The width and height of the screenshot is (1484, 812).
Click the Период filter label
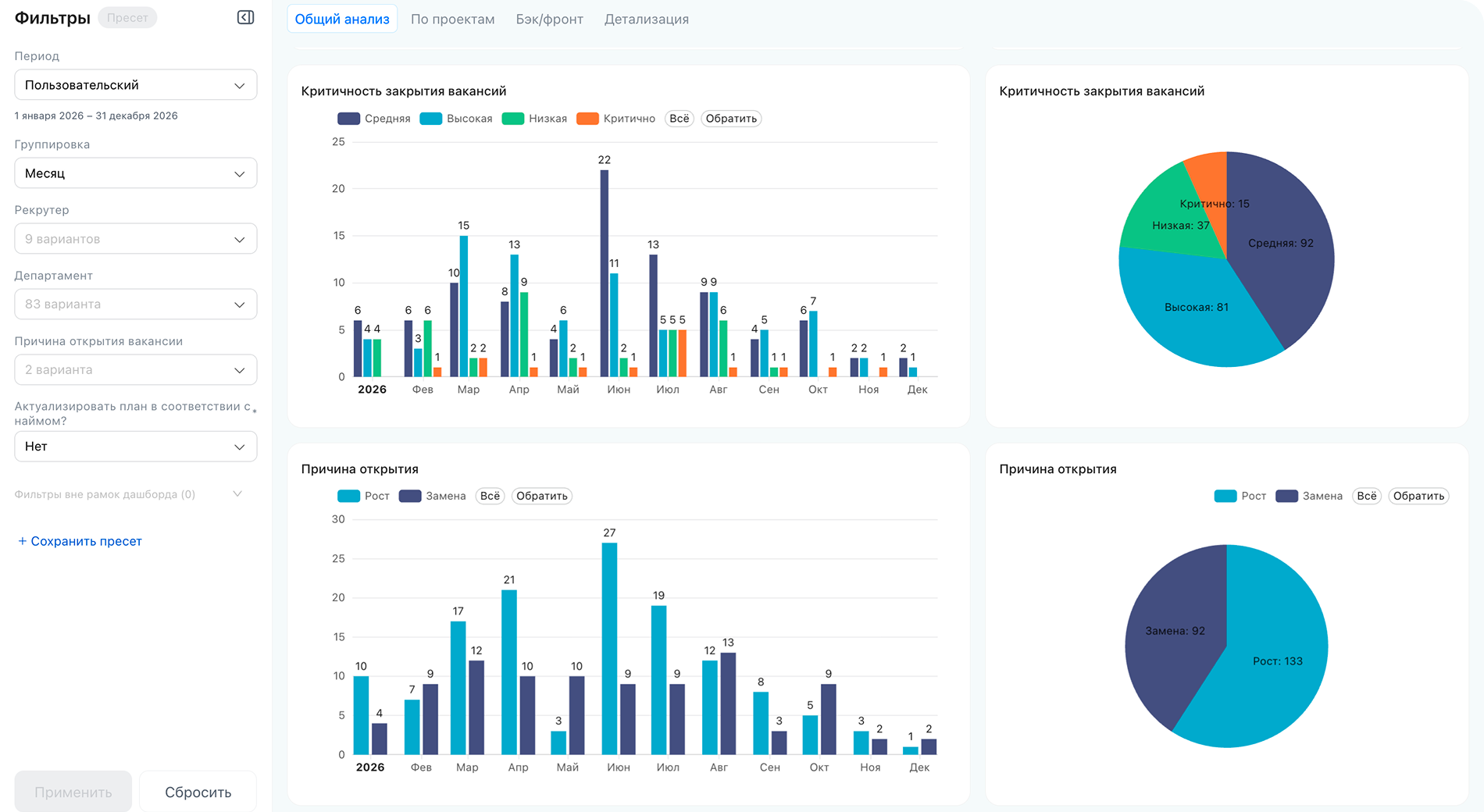point(37,56)
